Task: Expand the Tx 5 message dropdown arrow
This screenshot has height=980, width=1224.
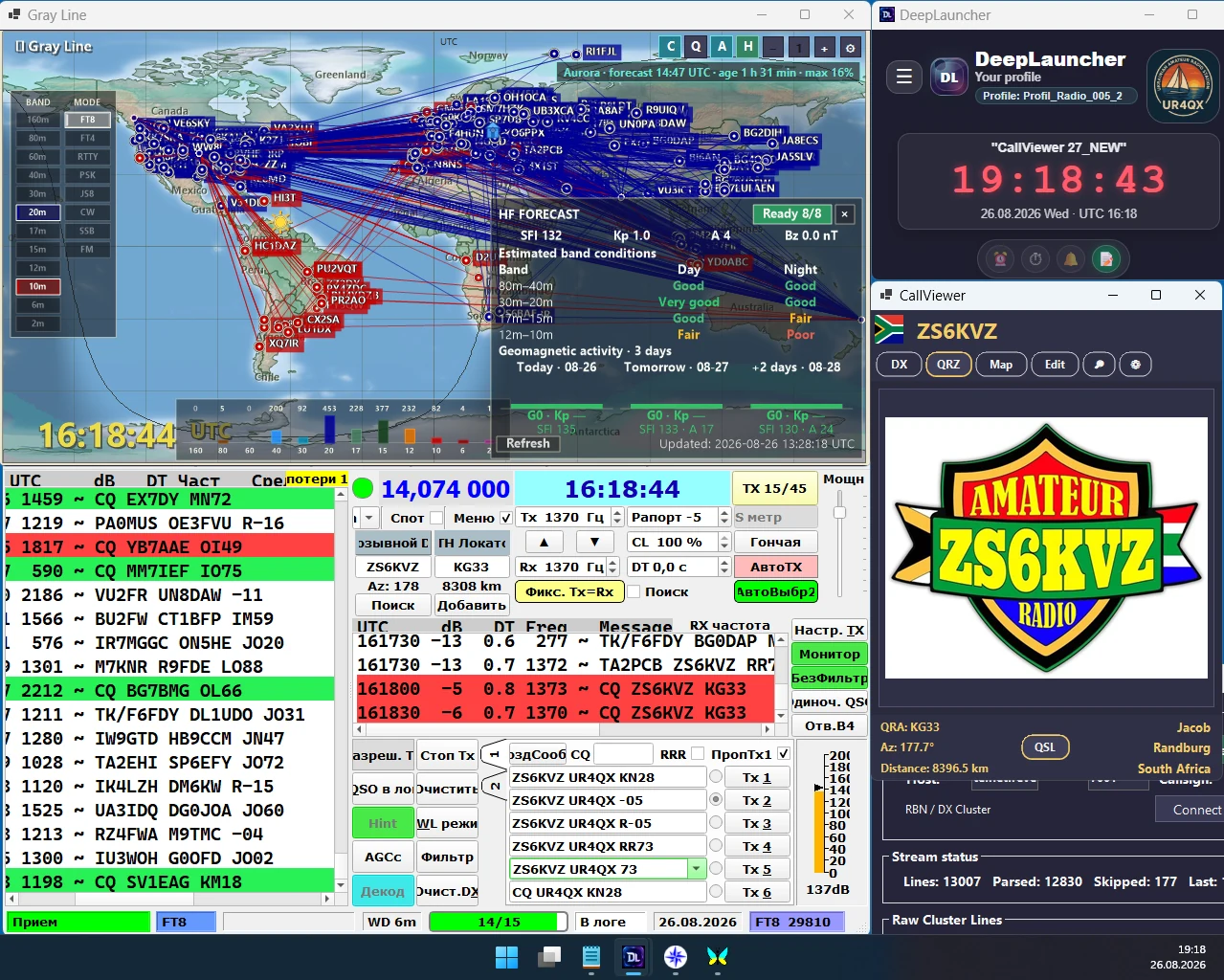Action: coord(697,869)
